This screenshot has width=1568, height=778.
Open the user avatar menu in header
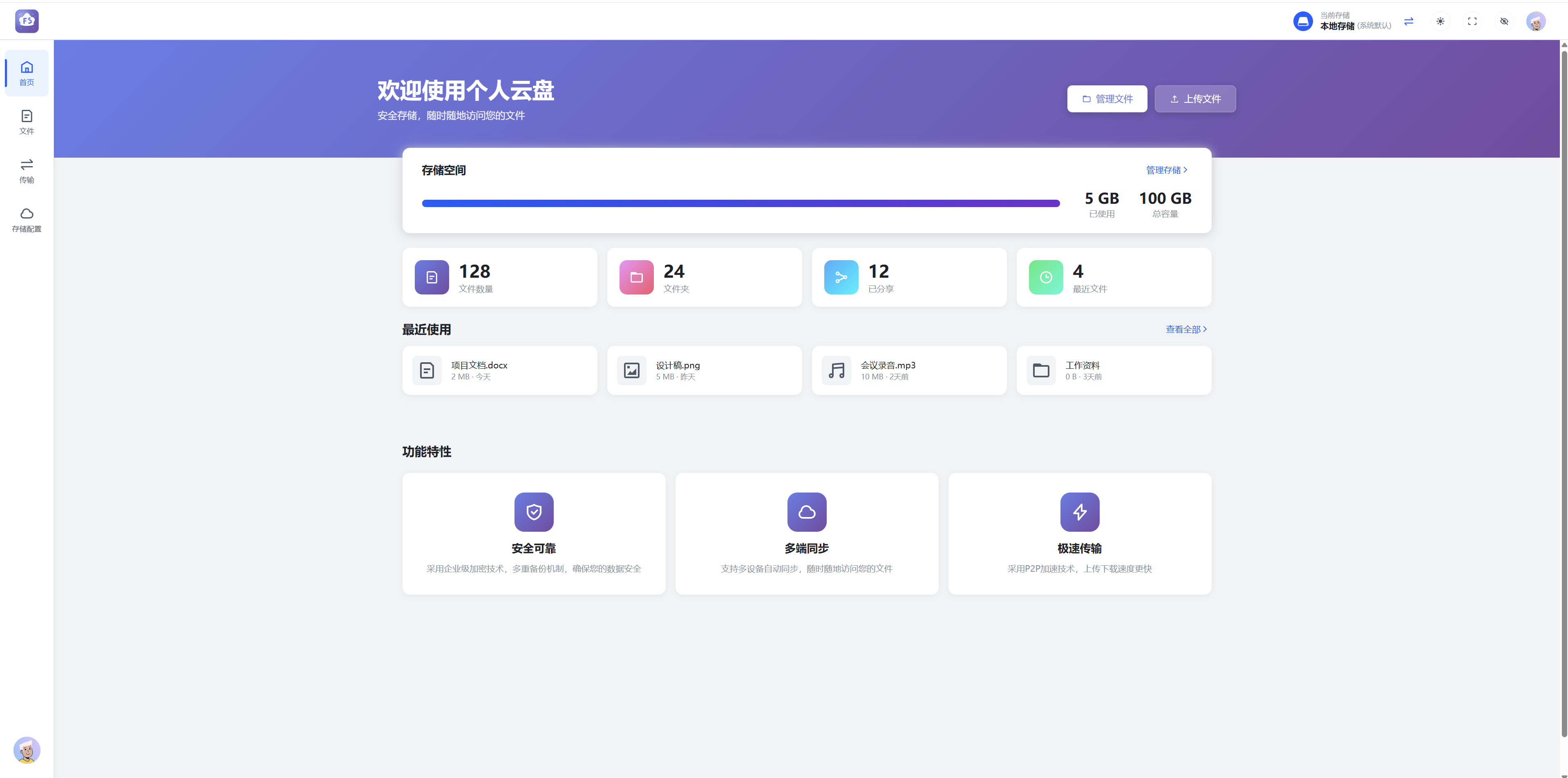[1536, 21]
